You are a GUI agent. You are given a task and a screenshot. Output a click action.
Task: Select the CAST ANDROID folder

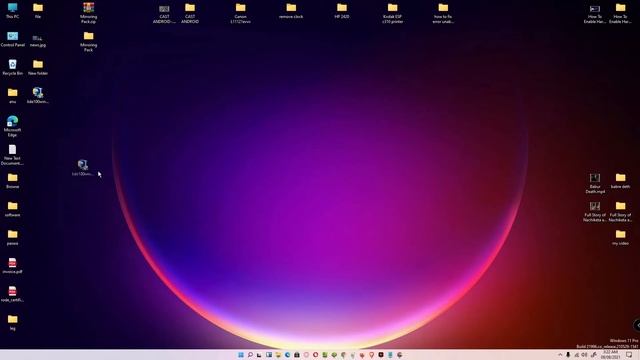coord(190,13)
